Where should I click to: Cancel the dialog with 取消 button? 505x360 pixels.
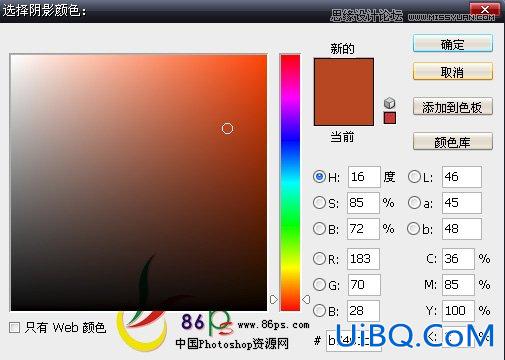point(453,72)
